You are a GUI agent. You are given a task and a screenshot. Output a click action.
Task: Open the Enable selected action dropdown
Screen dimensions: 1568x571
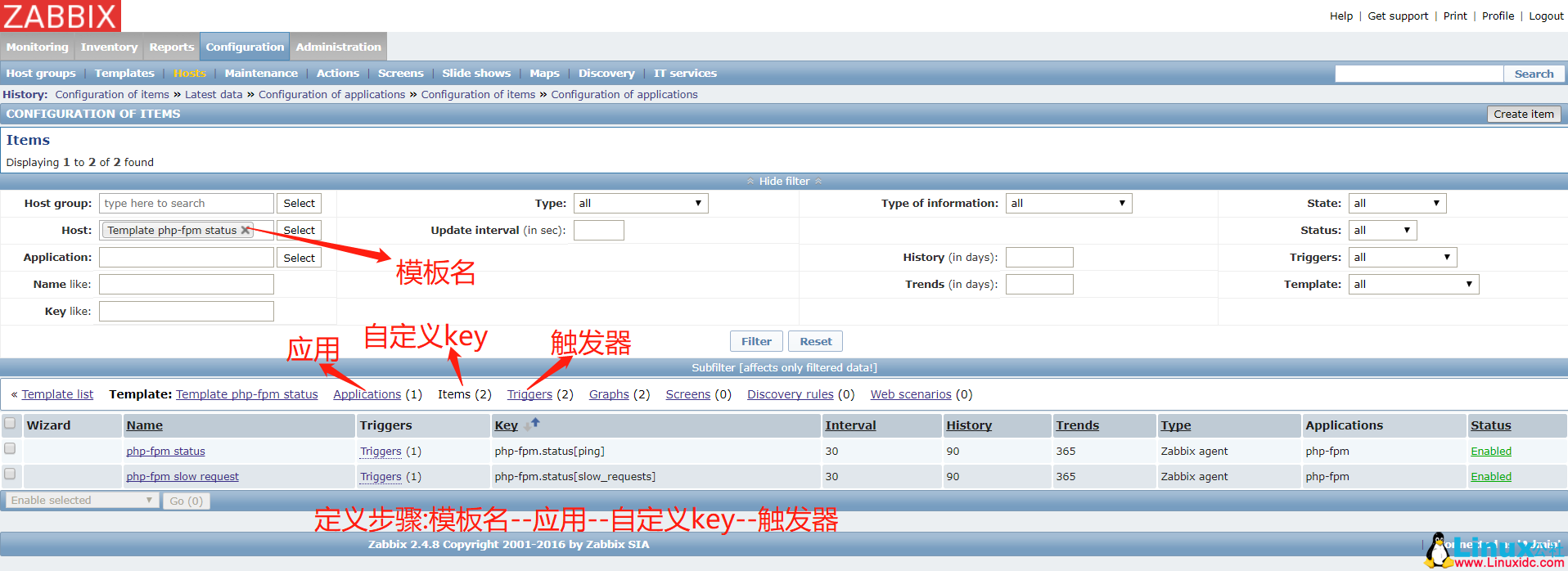tap(82, 500)
